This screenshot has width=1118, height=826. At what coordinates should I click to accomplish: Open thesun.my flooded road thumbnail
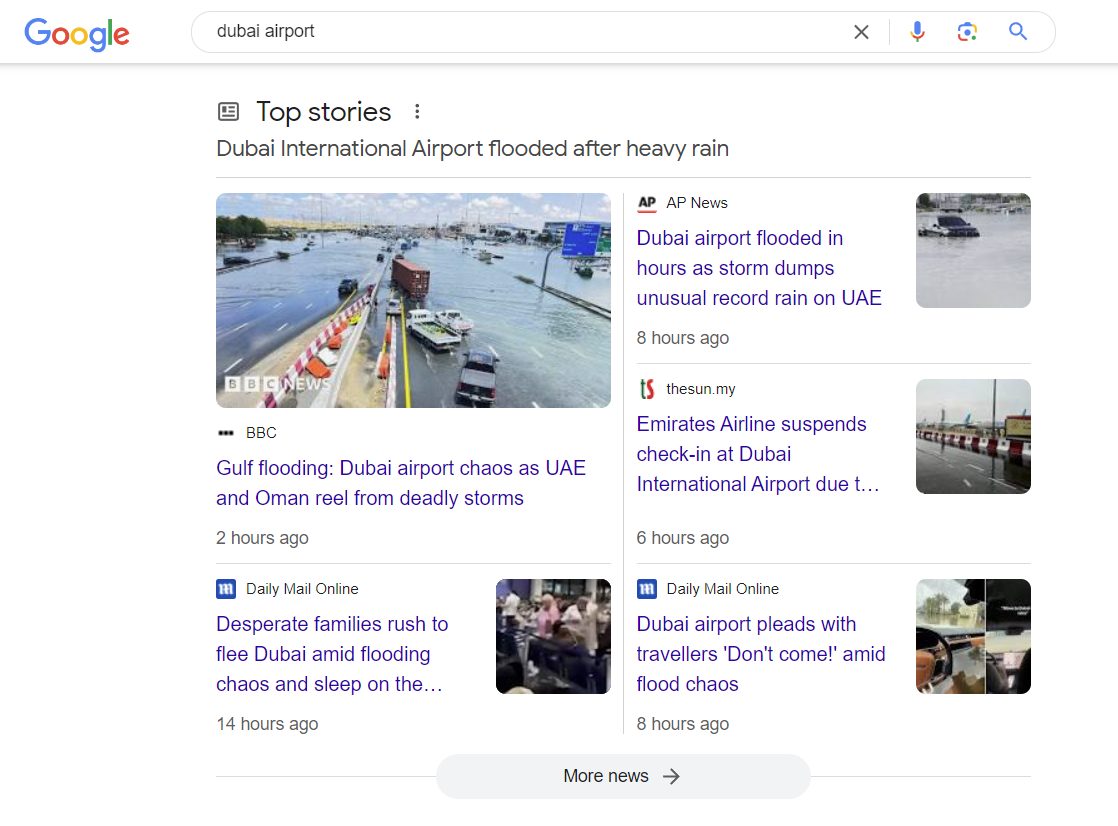tap(973, 437)
